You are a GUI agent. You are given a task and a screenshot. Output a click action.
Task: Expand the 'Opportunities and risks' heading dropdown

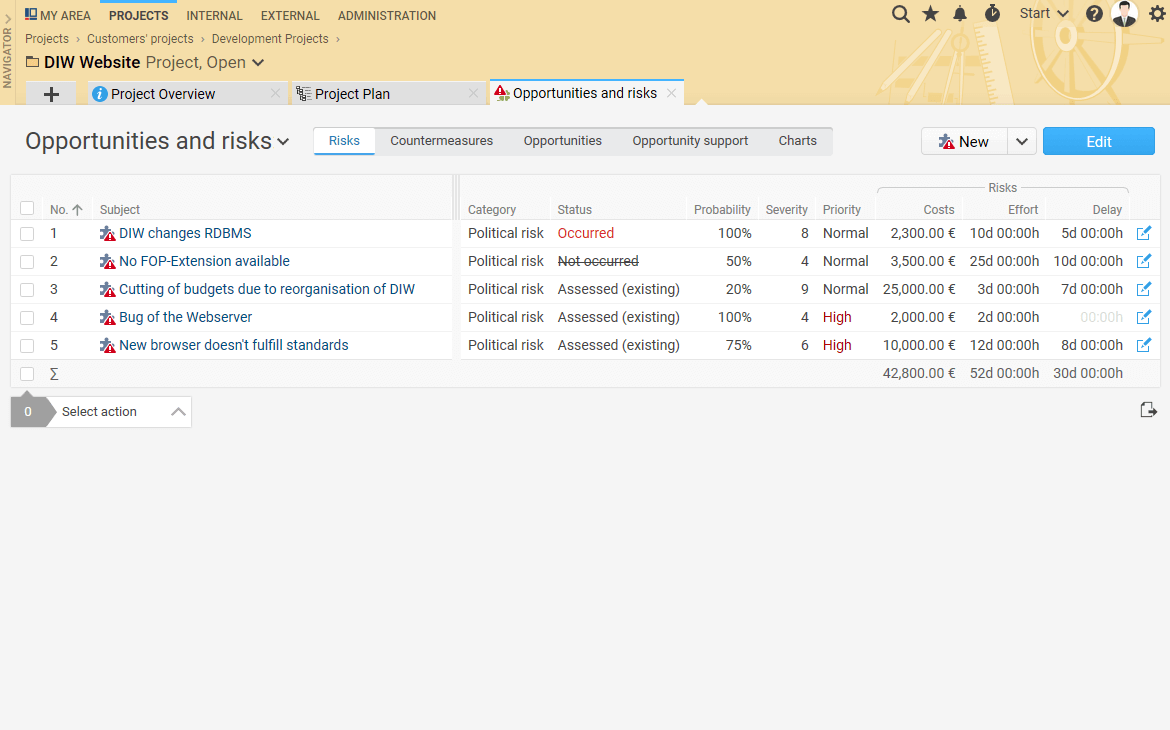click(283, 141)
